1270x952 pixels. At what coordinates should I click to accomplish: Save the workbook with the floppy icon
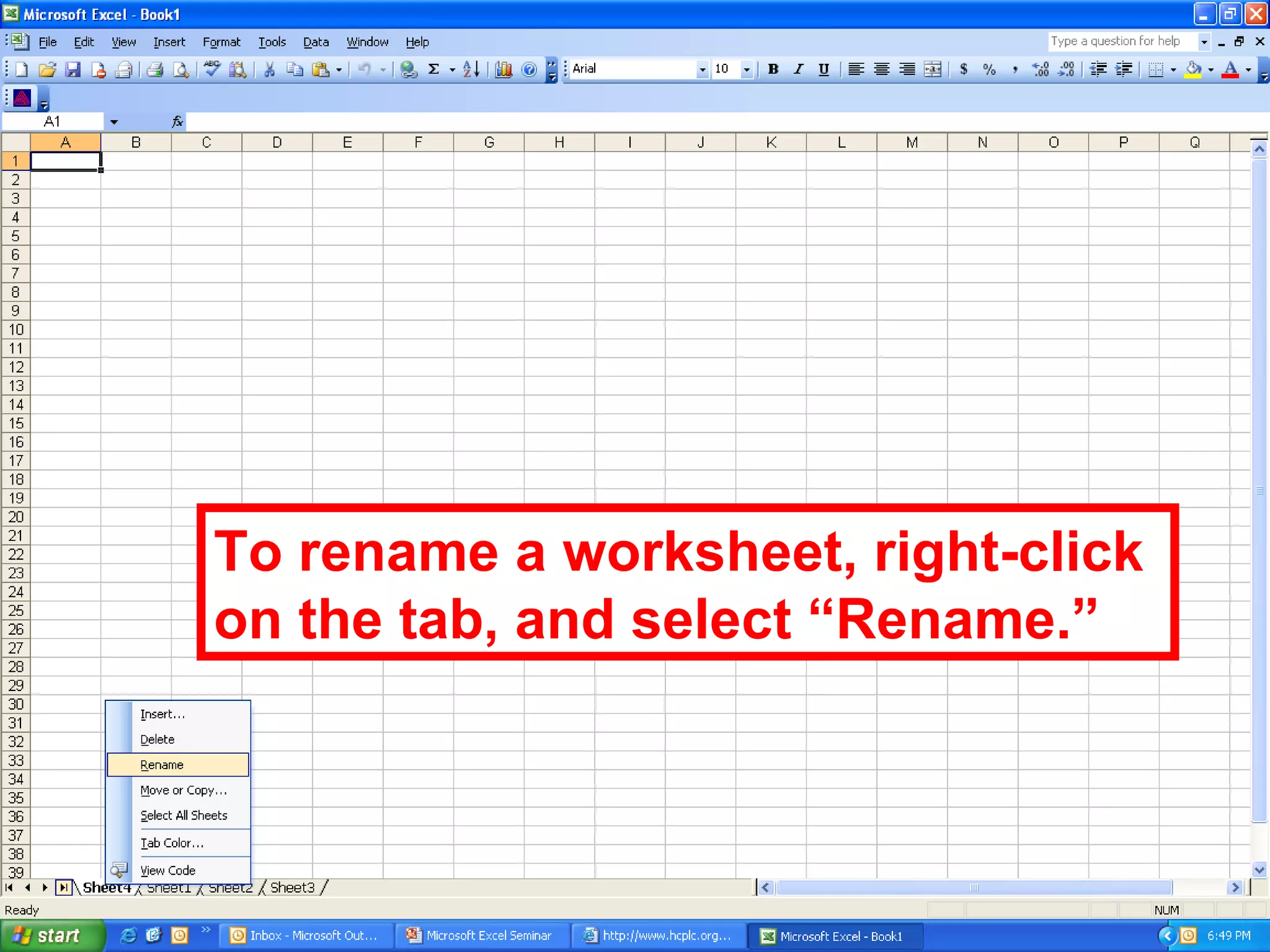73,69
